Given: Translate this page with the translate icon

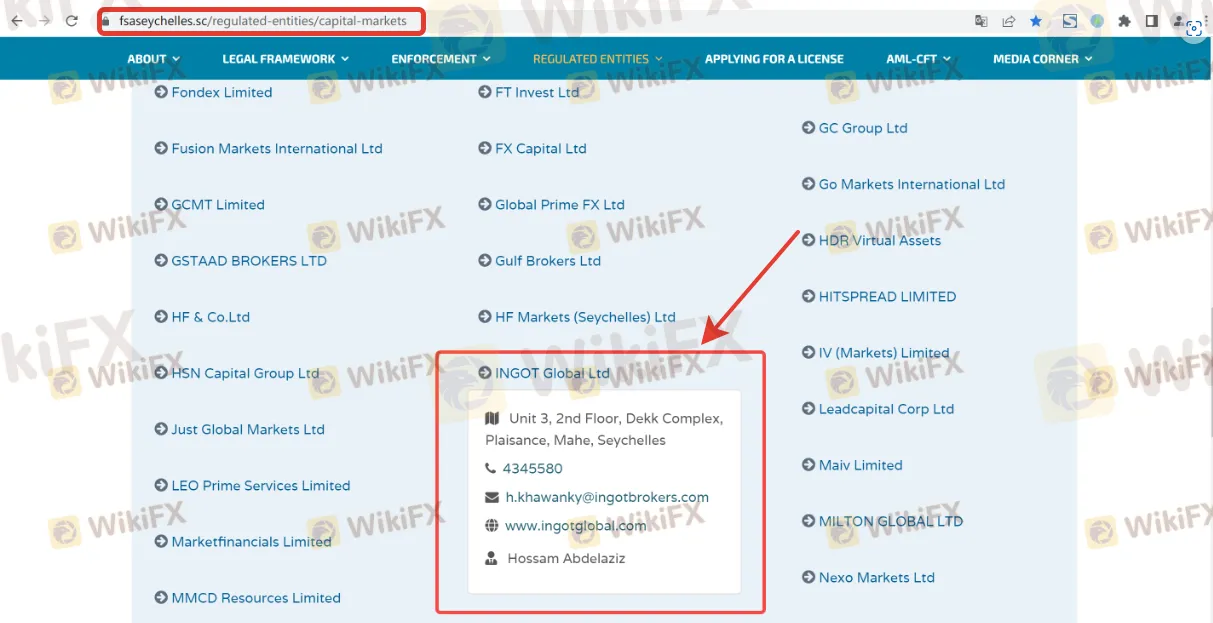Looking at the screenshot, I should click(x=981, y=20).
